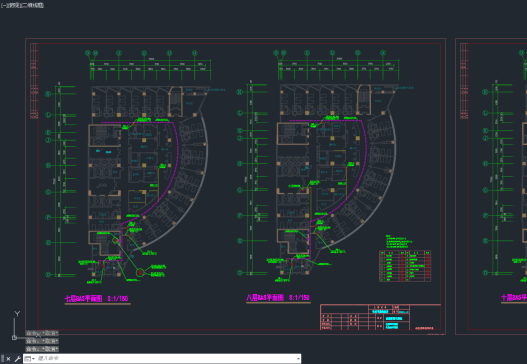This screenshot has width=527, height=364.
Task: Select the 八层BAS平面图 title text
Action: (x=265, y=298)
